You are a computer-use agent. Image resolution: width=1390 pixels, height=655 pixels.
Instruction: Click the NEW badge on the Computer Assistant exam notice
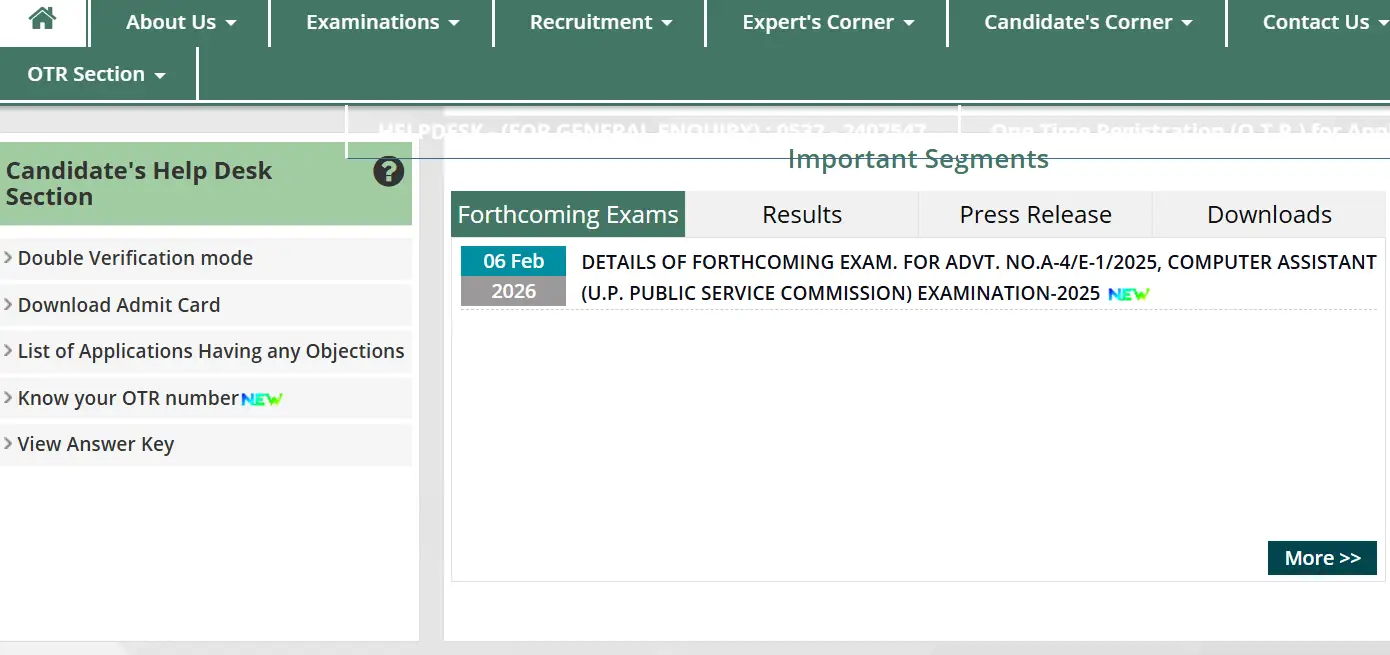point(1128,294)
